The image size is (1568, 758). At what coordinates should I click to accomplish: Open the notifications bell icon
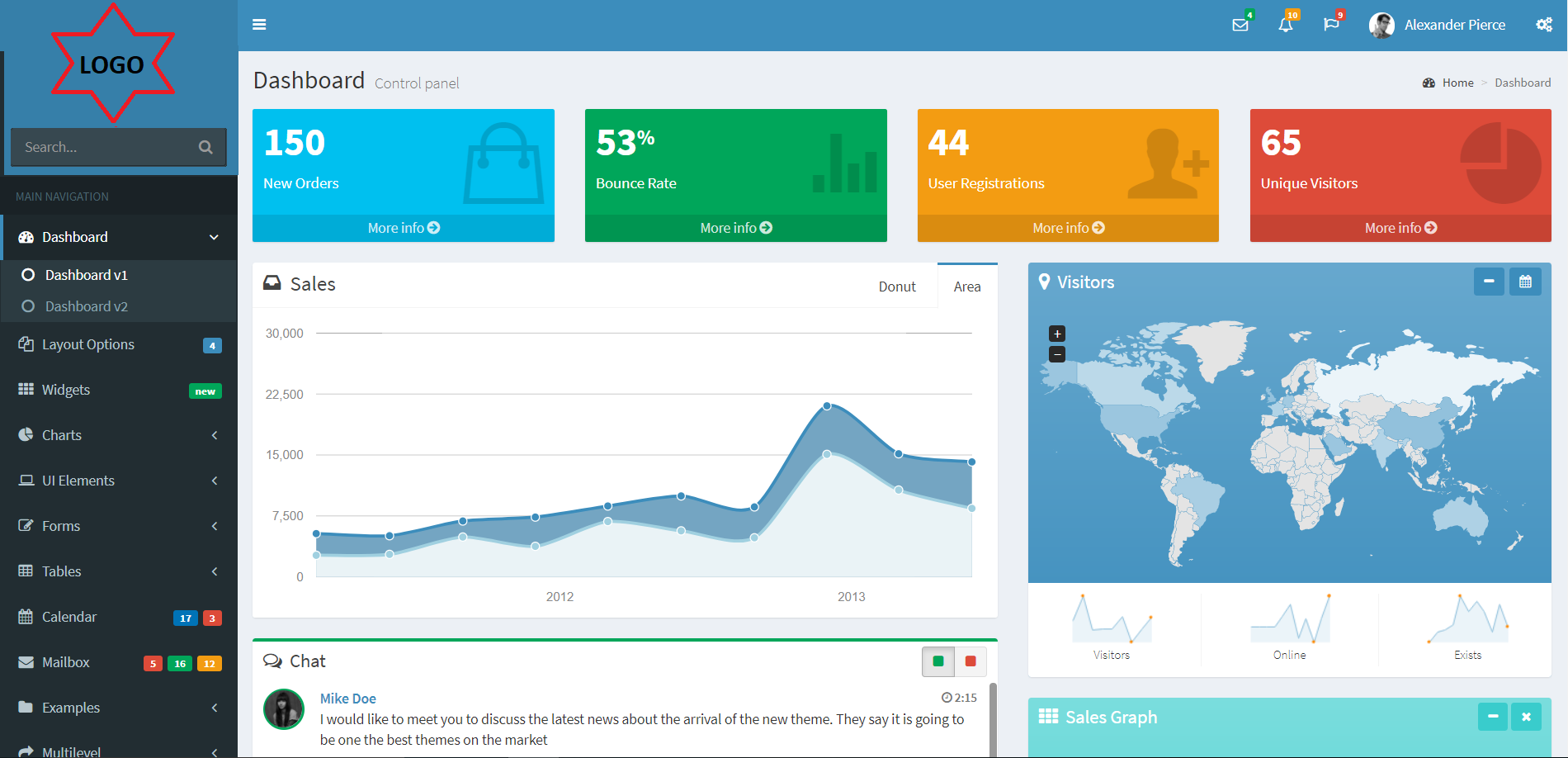(1286, 25)
